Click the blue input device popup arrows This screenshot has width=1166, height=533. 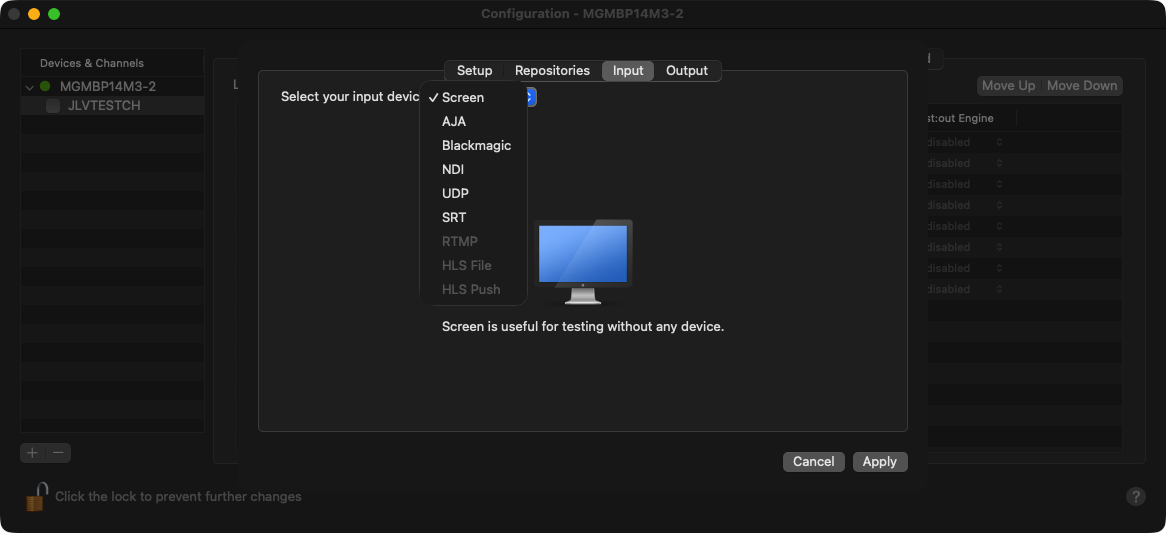coord(531,97)
